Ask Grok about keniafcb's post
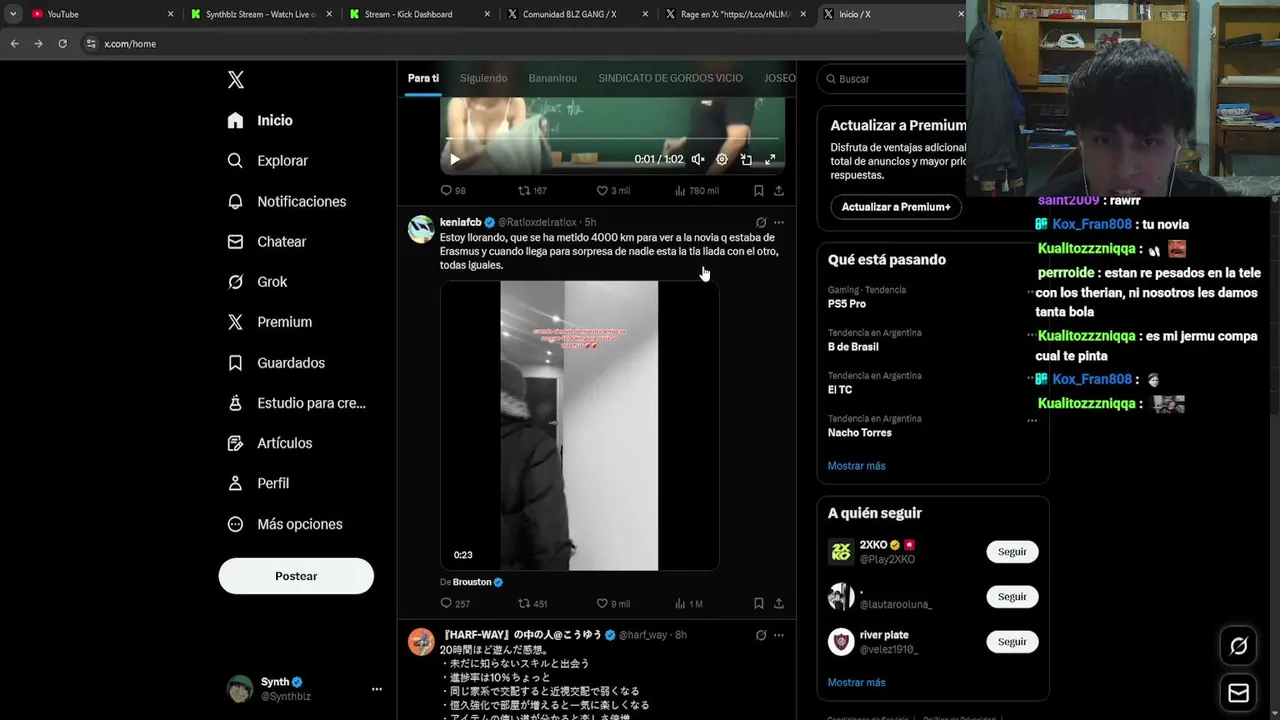Screen dimensions: 1280x720 pos(761,222)
